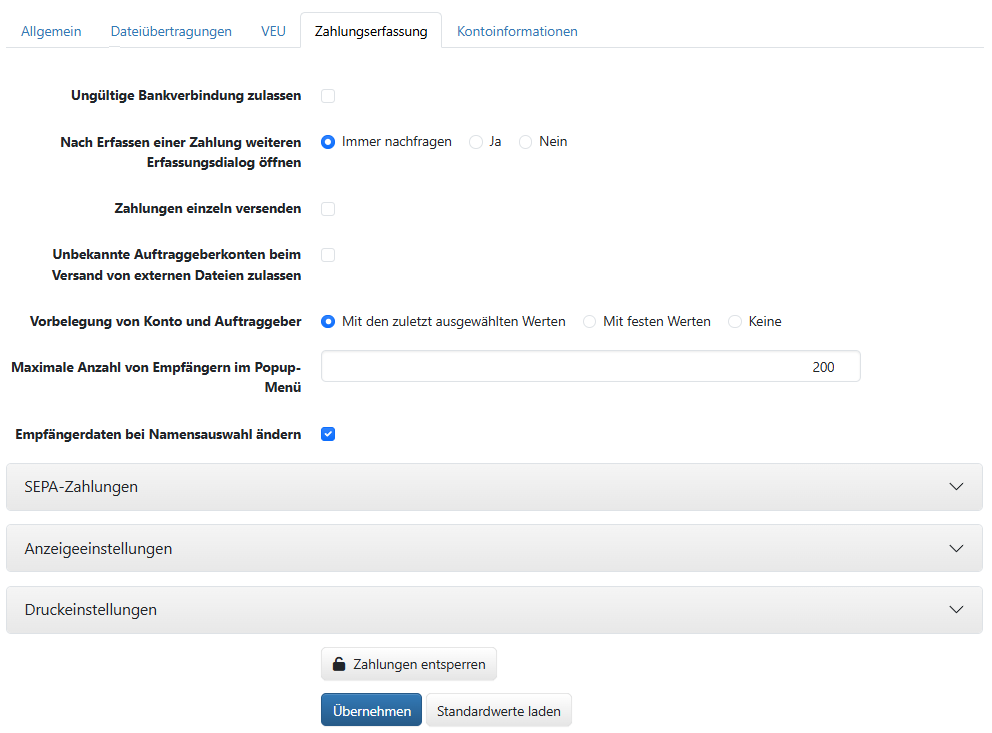
Task: Enable Ungültige Bankverbindung zulassen checkbox
Action: pyautogui.click(x=328, y=95)
